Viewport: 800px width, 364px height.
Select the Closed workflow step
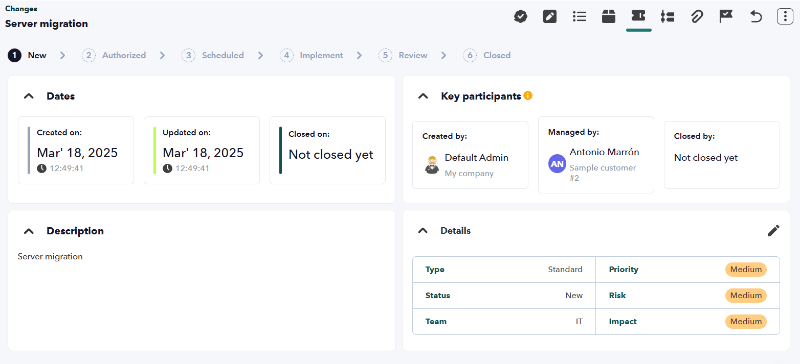tap(487, 55)
